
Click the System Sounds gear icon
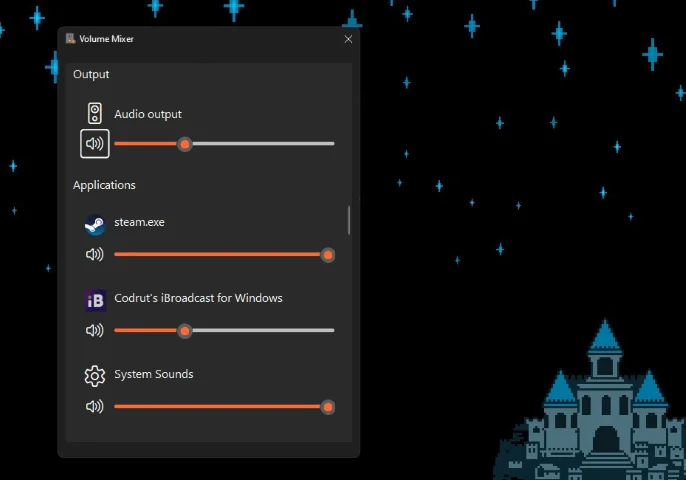point(95,376)
